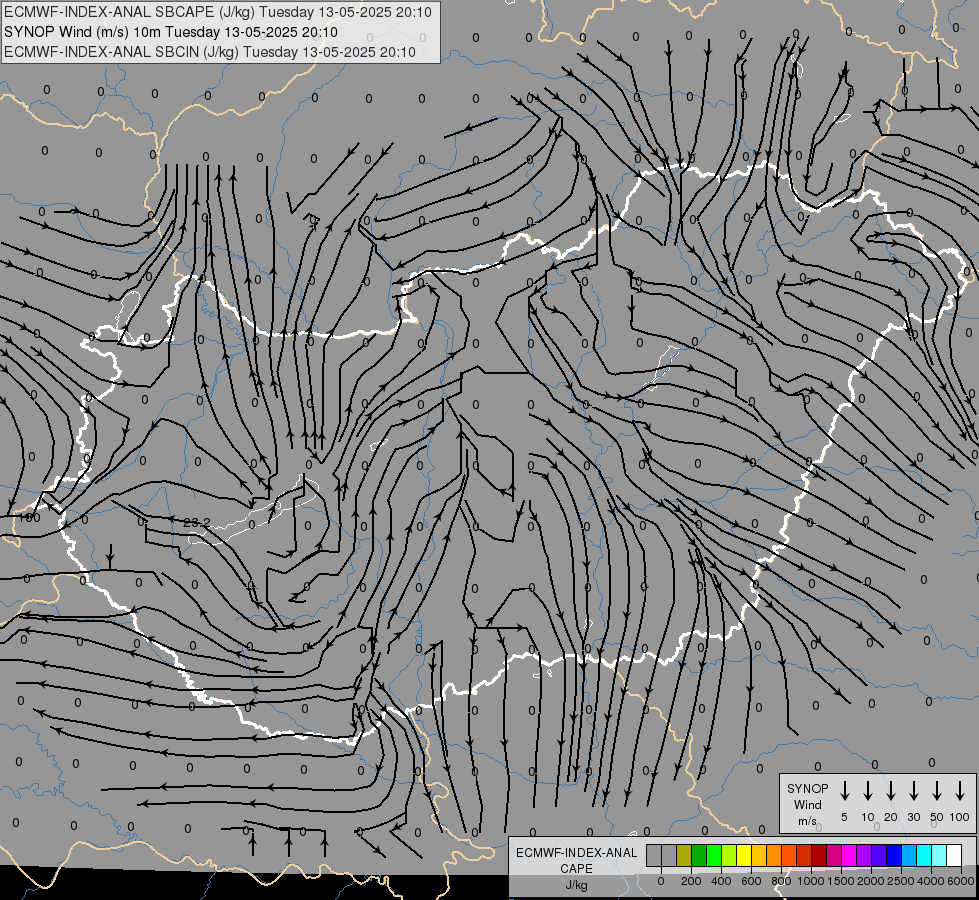Select the white CAPE swatch
This screenshot has height=900, width=979.
[x=954, y=855]
